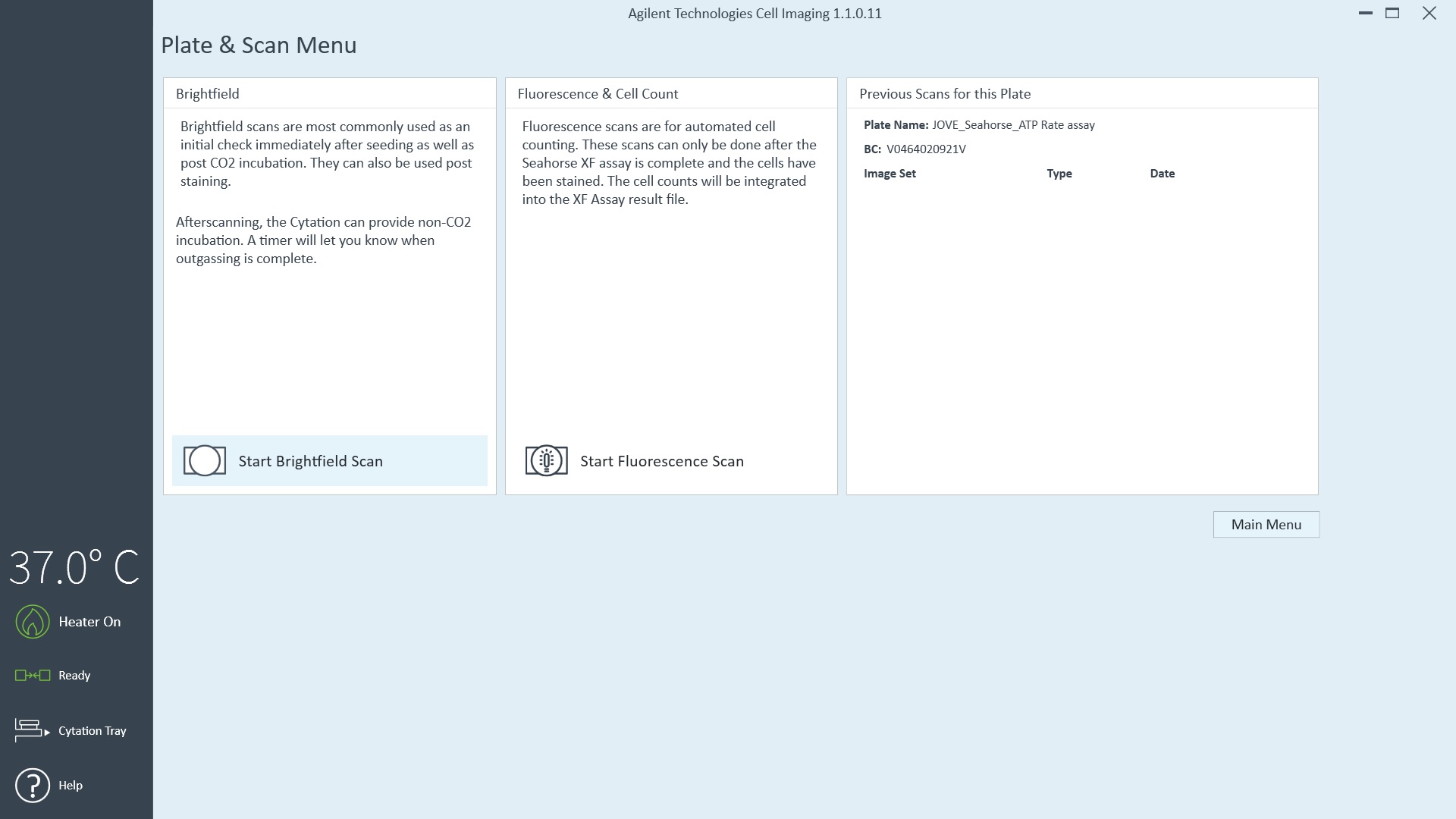
Task: Toggle the Heater On label
Action: coord(89,622)
